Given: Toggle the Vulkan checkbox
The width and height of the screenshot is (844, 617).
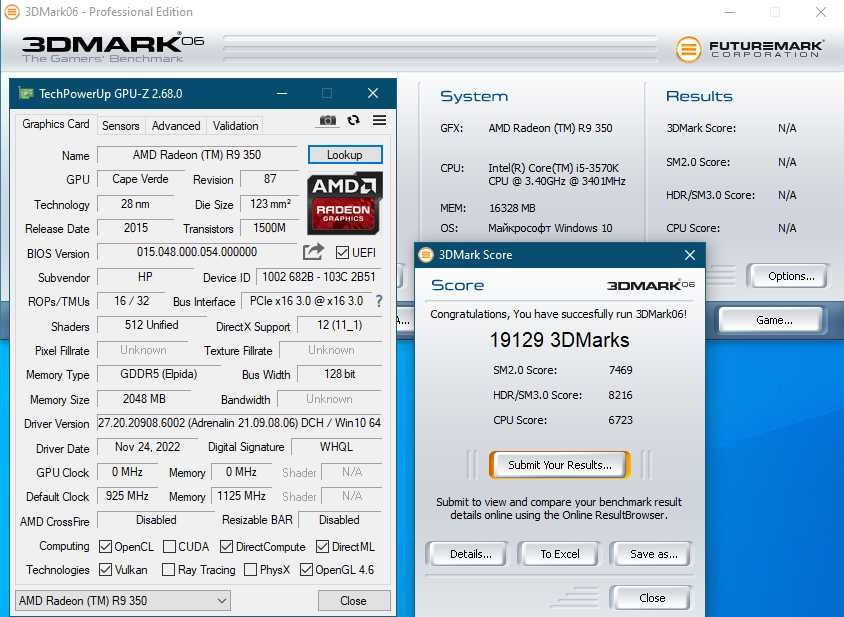Looking at the screenshot, I should 106,569.
